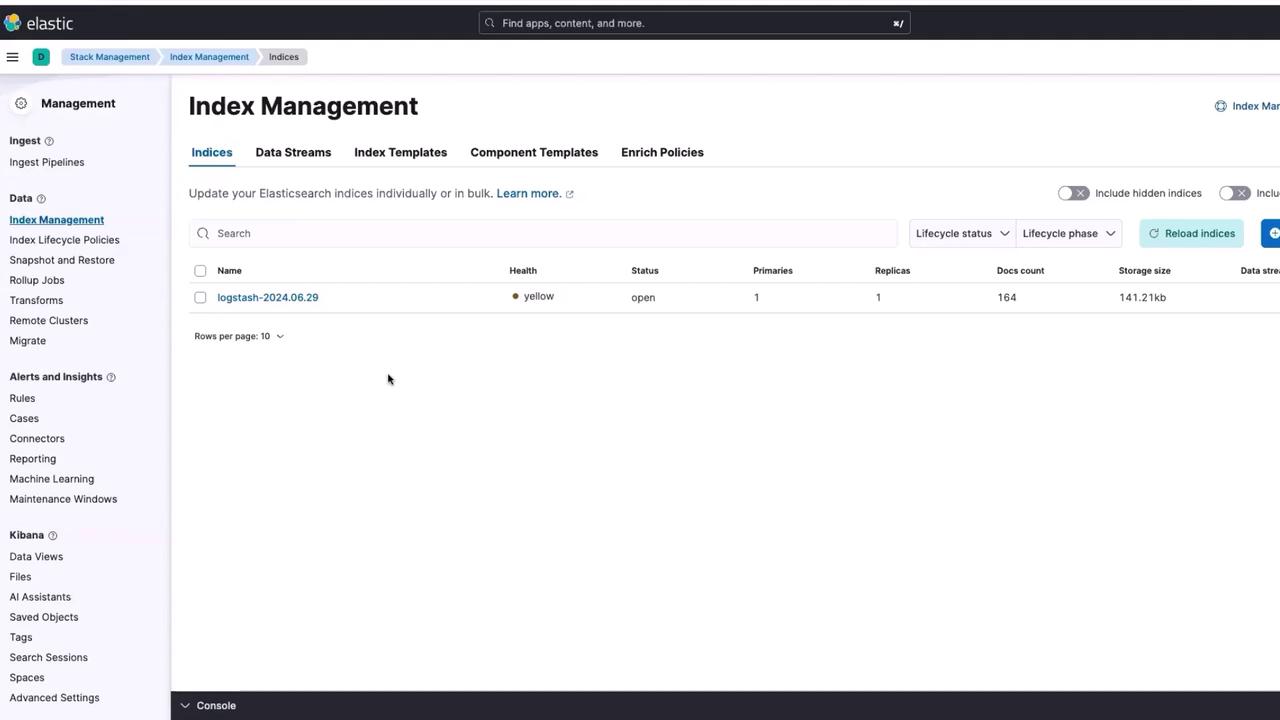Switch to the Indices tab
Screen dimensions: 1280x720
pos(212,153)
